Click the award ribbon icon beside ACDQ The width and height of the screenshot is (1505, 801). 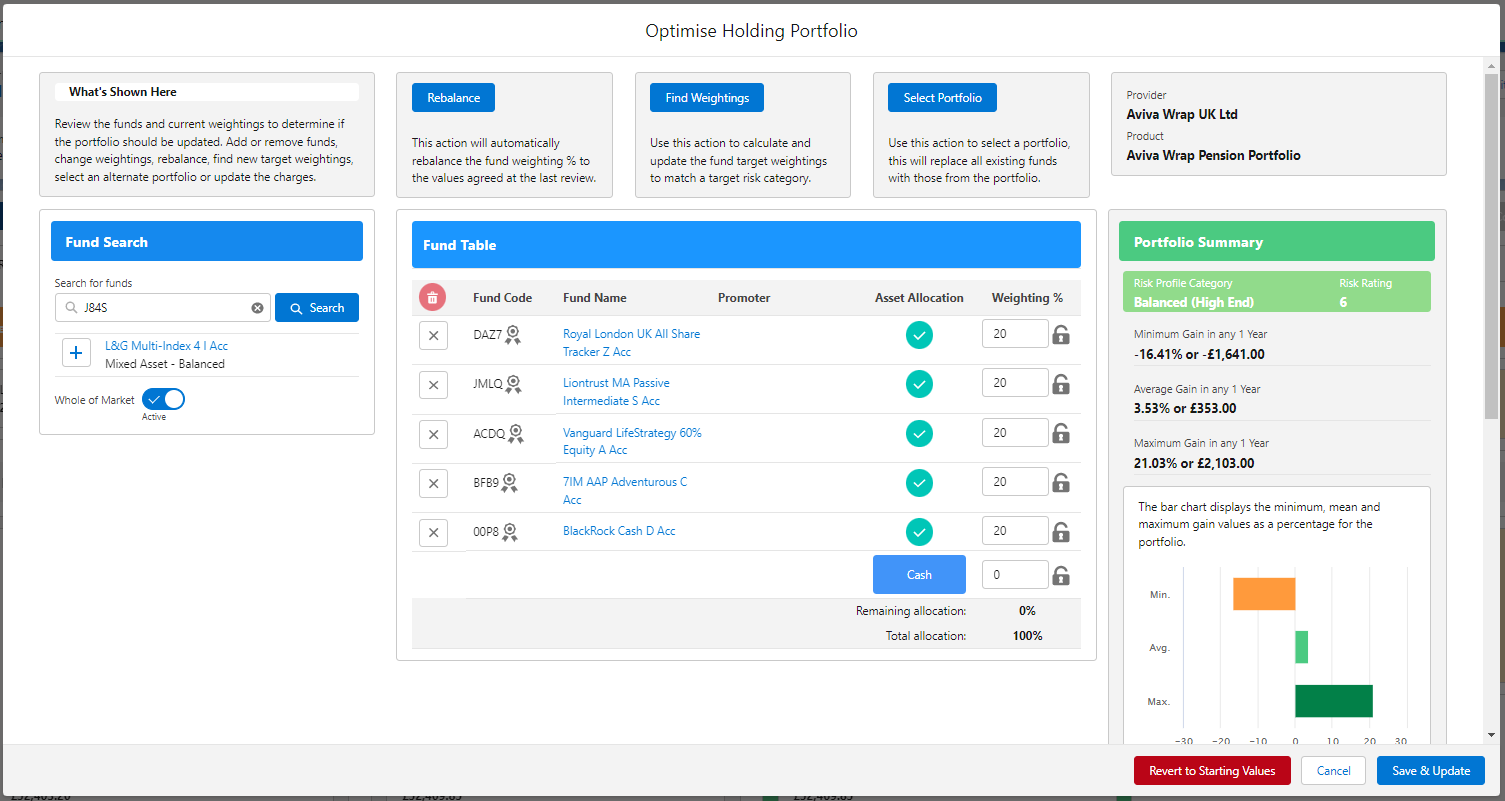(x=516, y=434)
